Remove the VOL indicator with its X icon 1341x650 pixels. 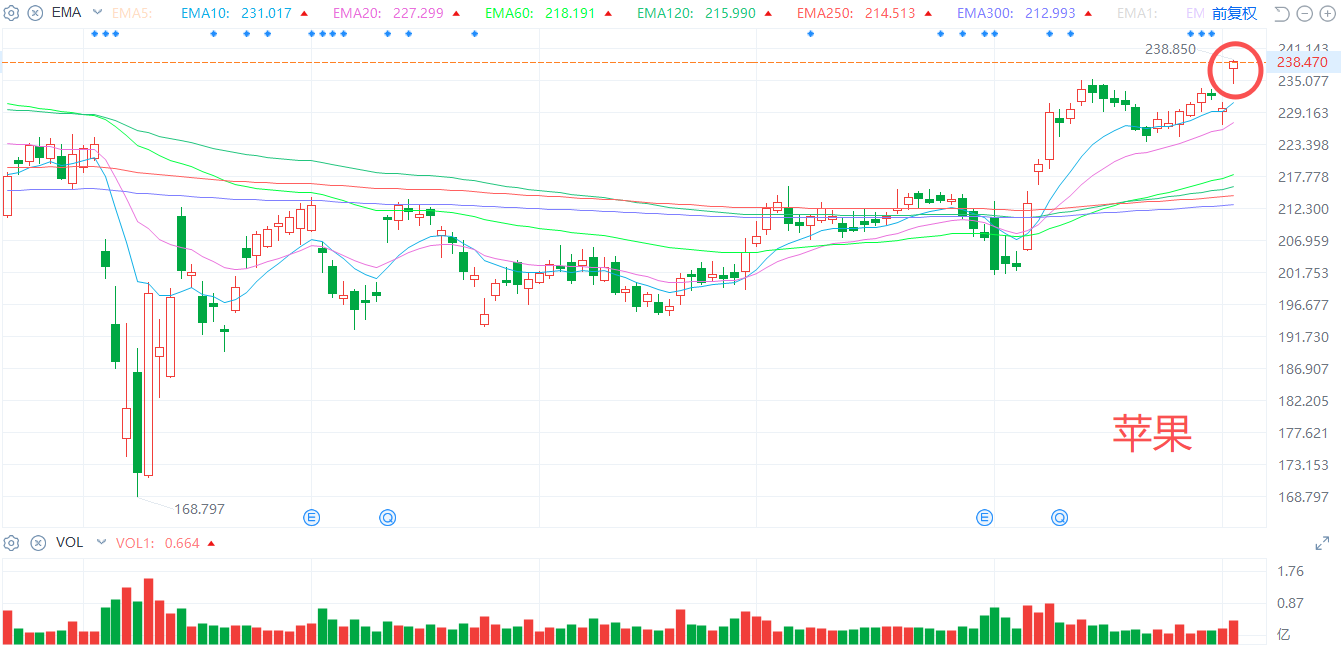37,543
